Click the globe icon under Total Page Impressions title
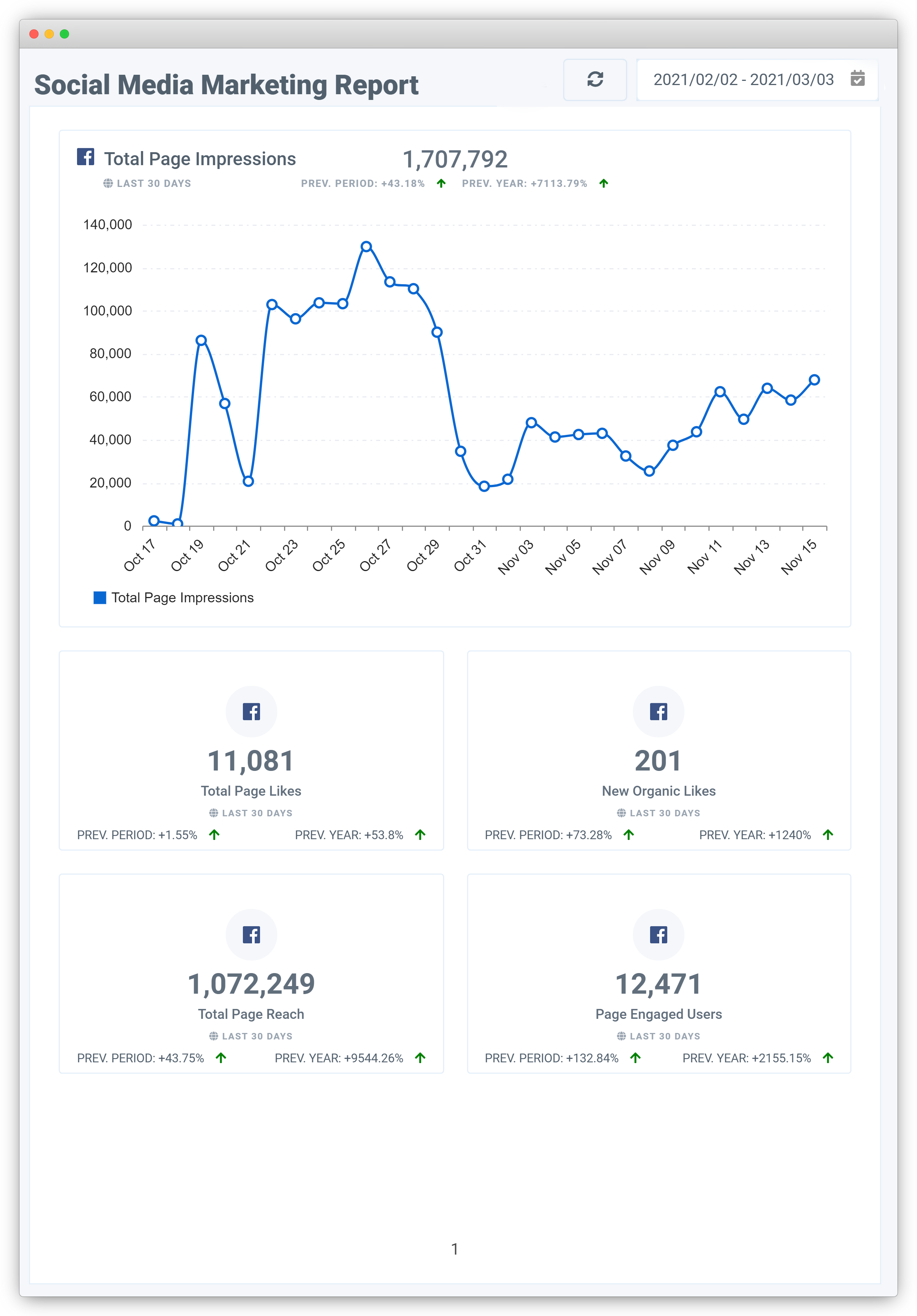Image resolution: width=917 pixels, height=1316 pixels. click(x=108, y=183)
